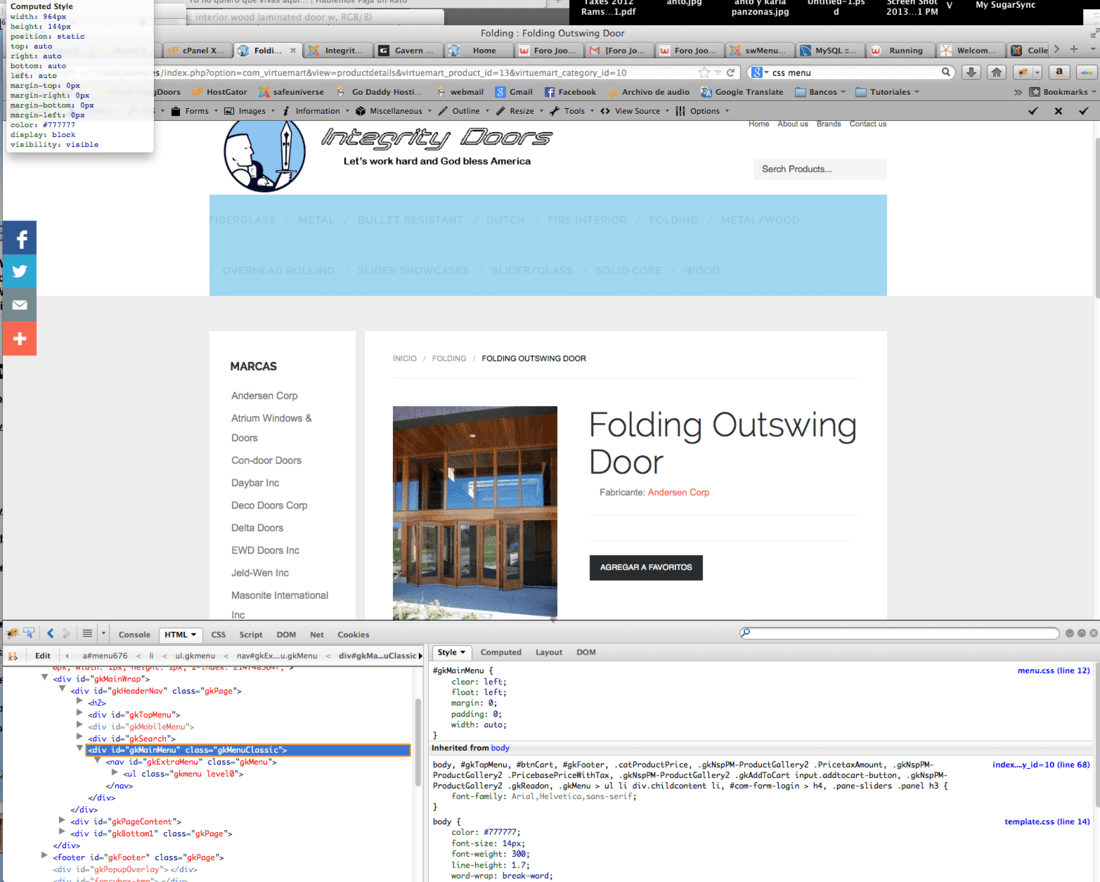Click the Firebug break-on-mutate icon
This screenshot has width=1100, height=882.
(13, 656)
